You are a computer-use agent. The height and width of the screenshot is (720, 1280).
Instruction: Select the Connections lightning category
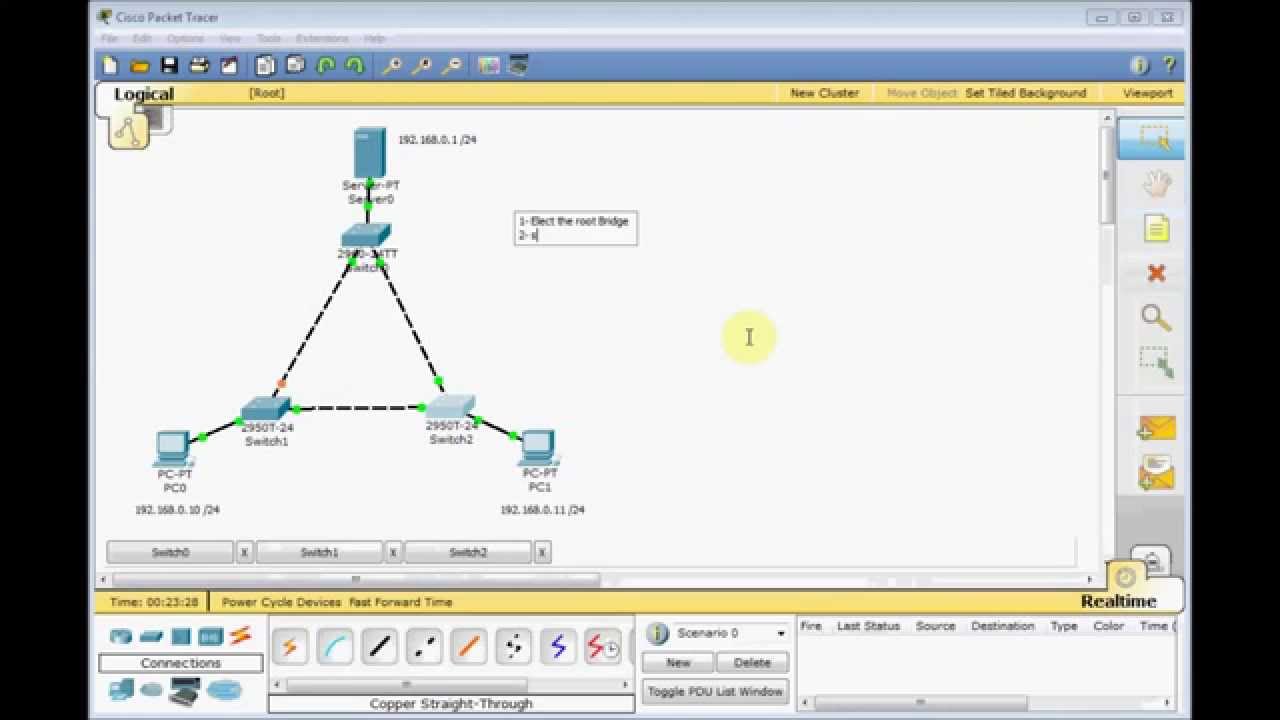tap(241, 636)
